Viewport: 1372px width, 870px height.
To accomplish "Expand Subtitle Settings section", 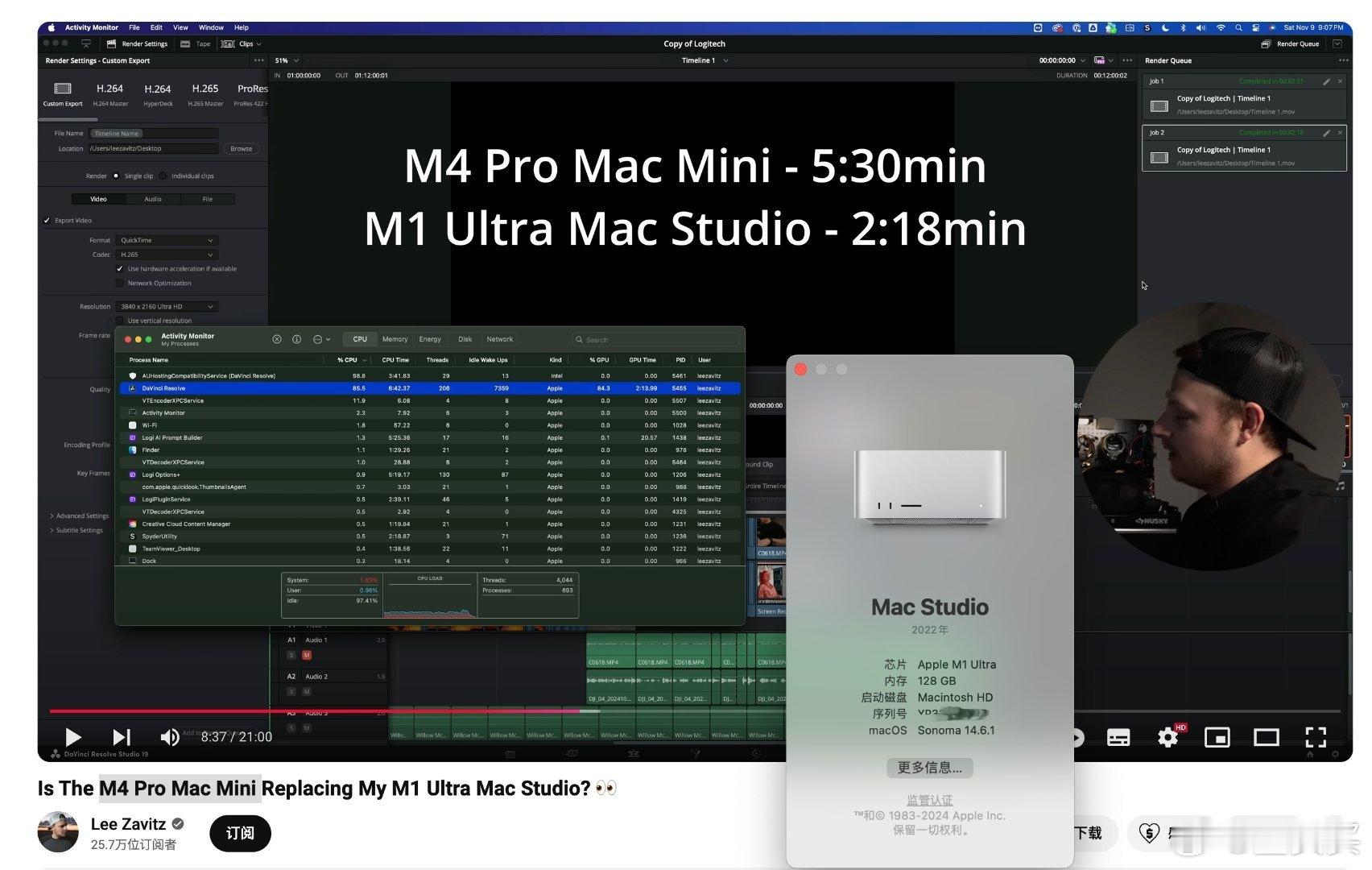I will 76,530.
